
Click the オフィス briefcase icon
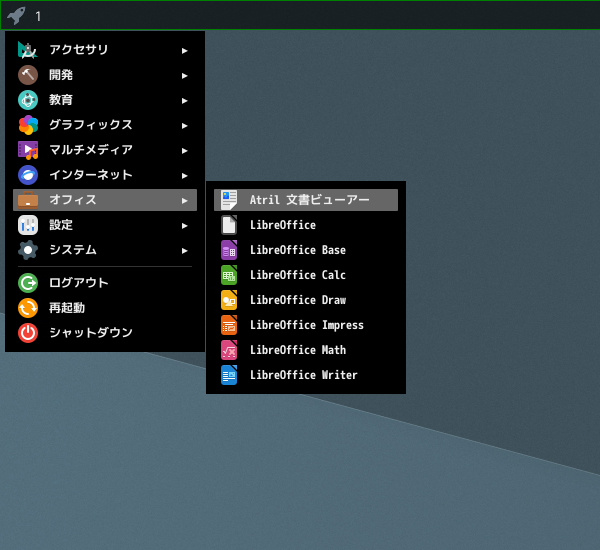(28, 200)
